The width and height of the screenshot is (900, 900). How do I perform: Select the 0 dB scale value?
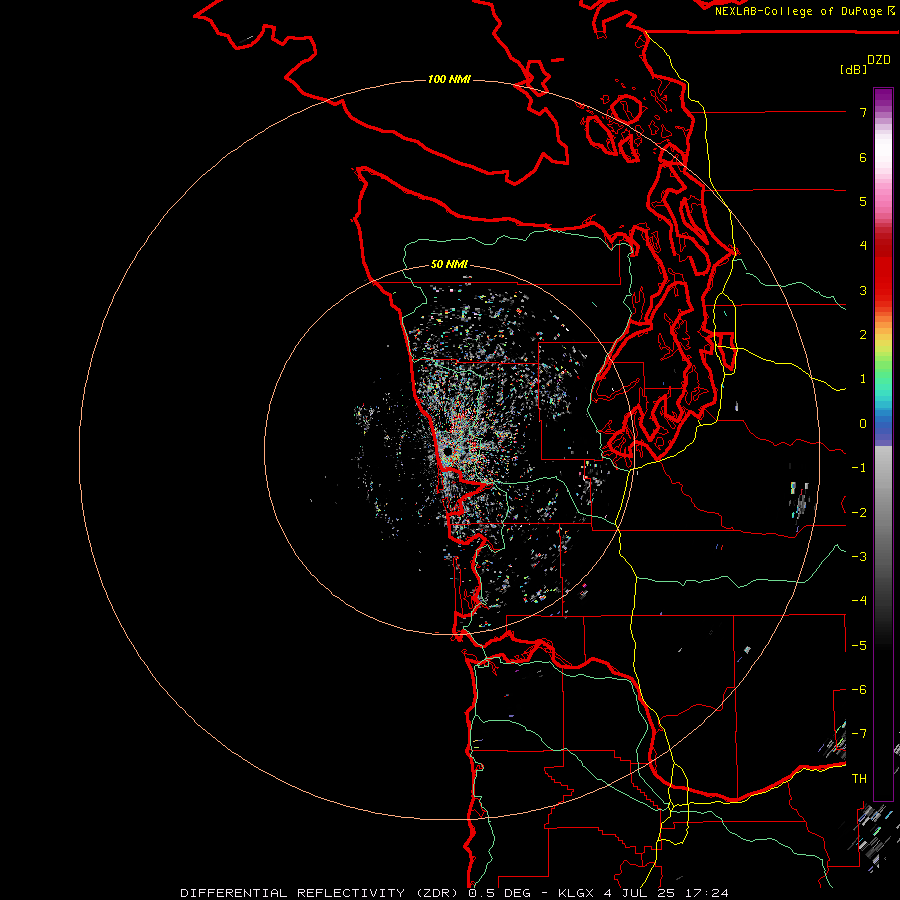(x=863, y=424)
